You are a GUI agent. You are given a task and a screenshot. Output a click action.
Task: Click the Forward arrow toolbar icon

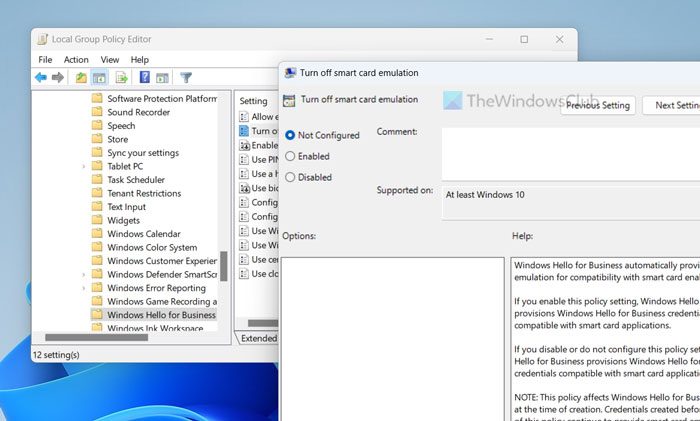[58, 78]
